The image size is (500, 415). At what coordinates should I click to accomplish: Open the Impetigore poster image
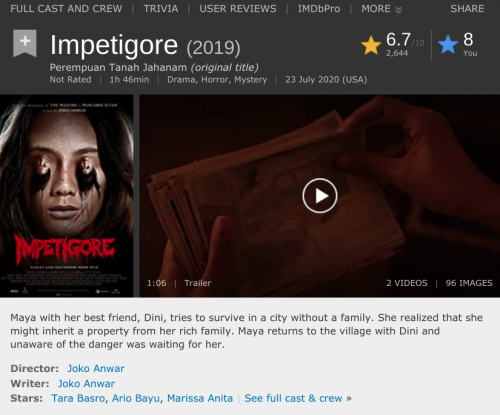pos(67,196)
